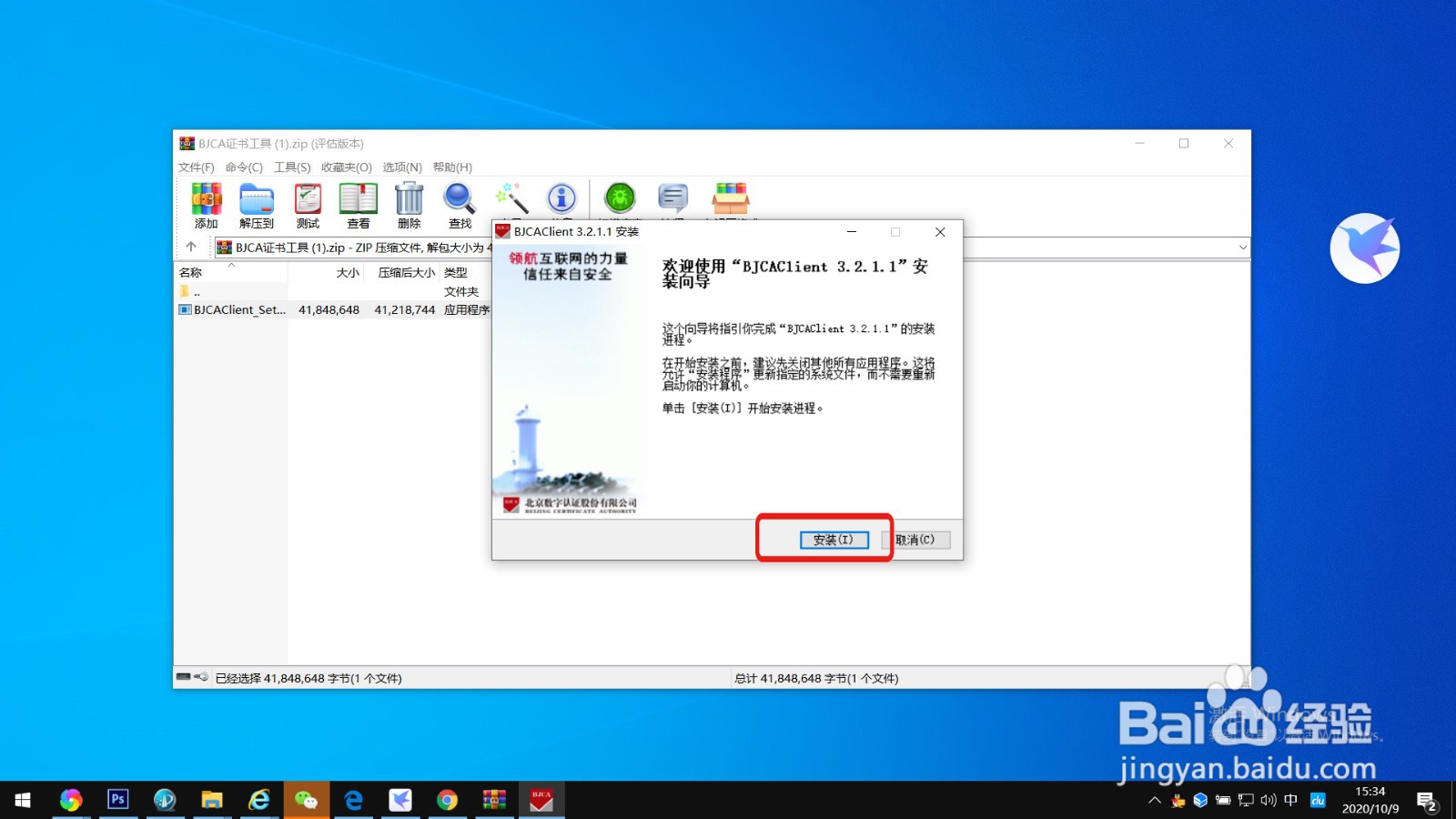Open File Explorer from the taskbar
Screen dimensions: 1456x819
[x=212, y=800]
